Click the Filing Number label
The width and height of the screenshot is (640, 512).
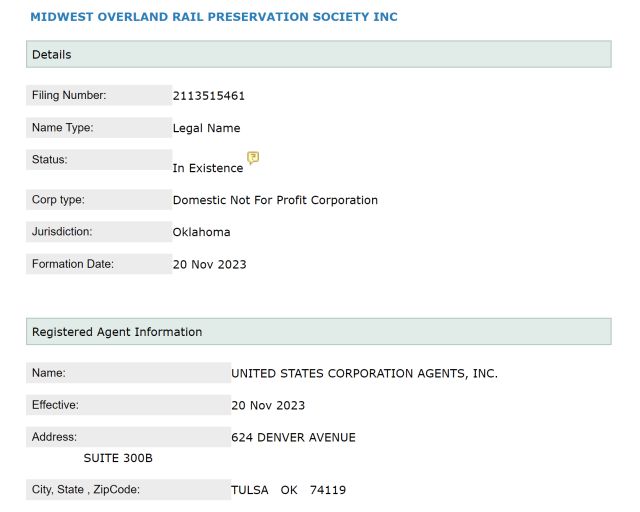coord(69,95)
